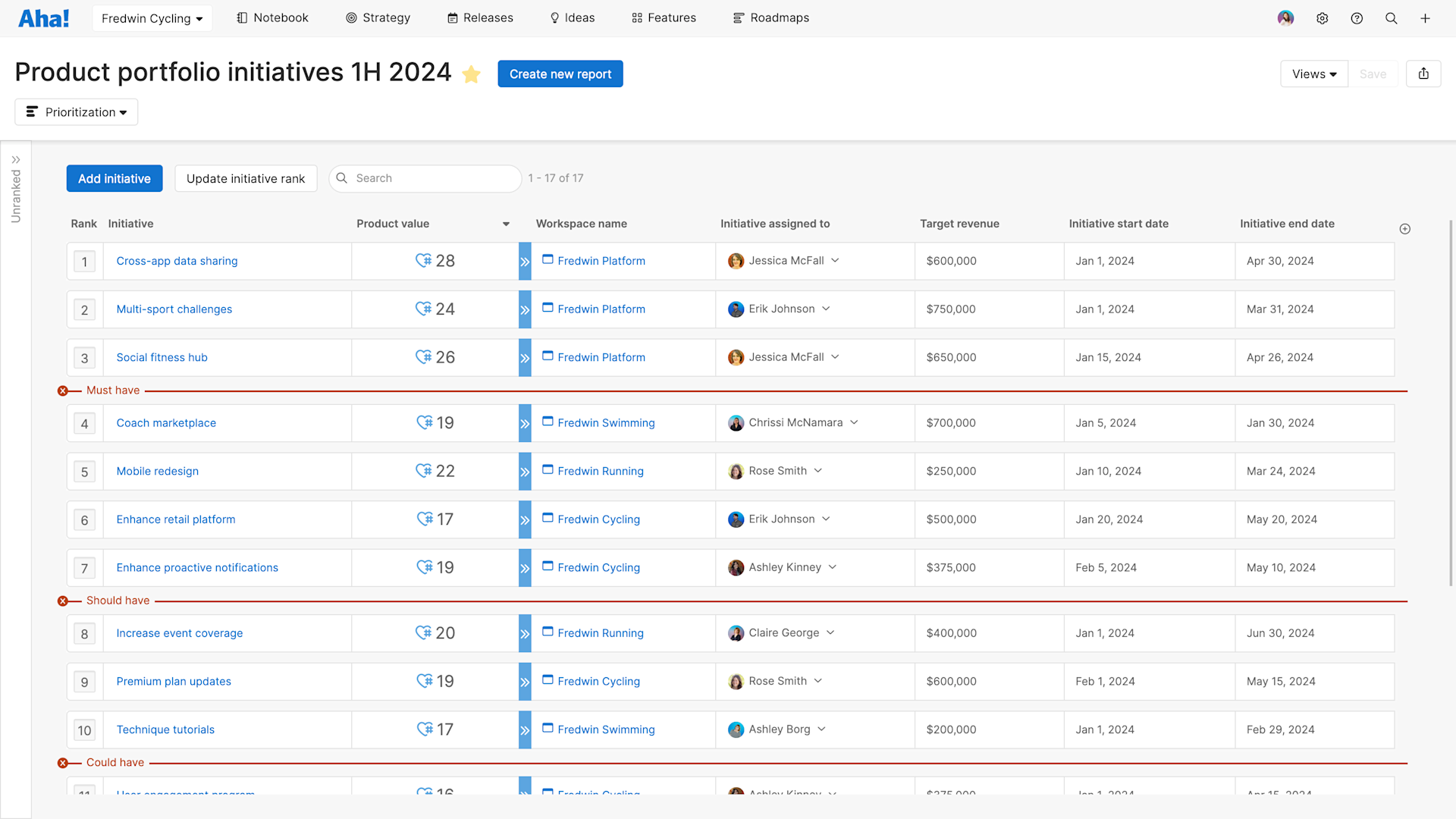Click the Fredwin Platform workspace icon
The image size is (1456, 819).
(x=548, y=260)
